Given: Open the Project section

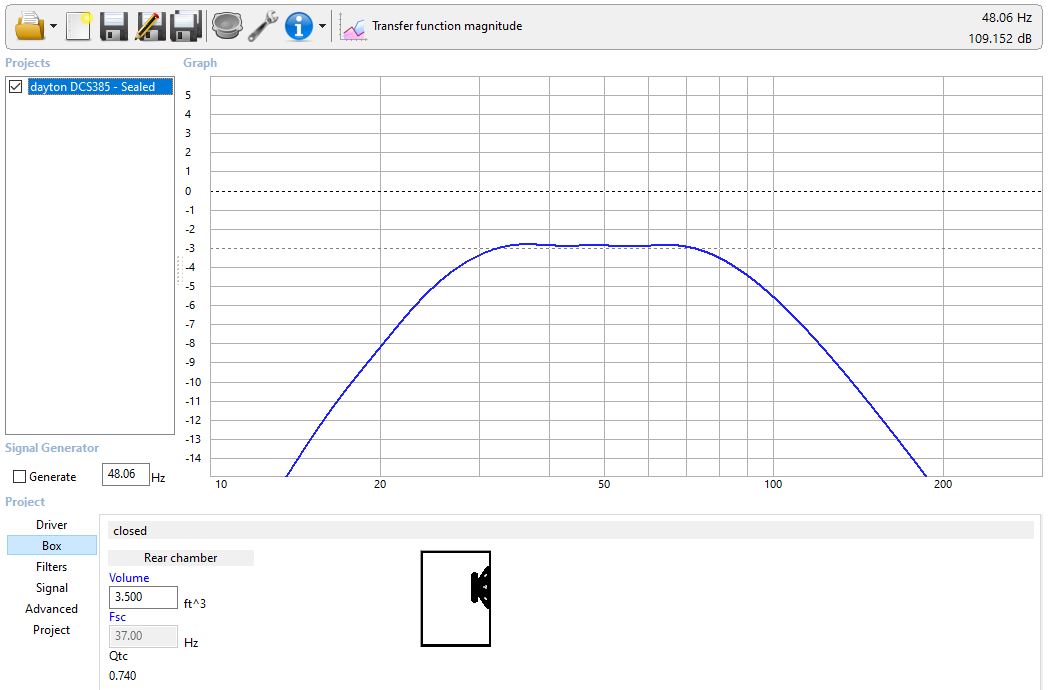Looking at the screenshot, I should [51, 630].
